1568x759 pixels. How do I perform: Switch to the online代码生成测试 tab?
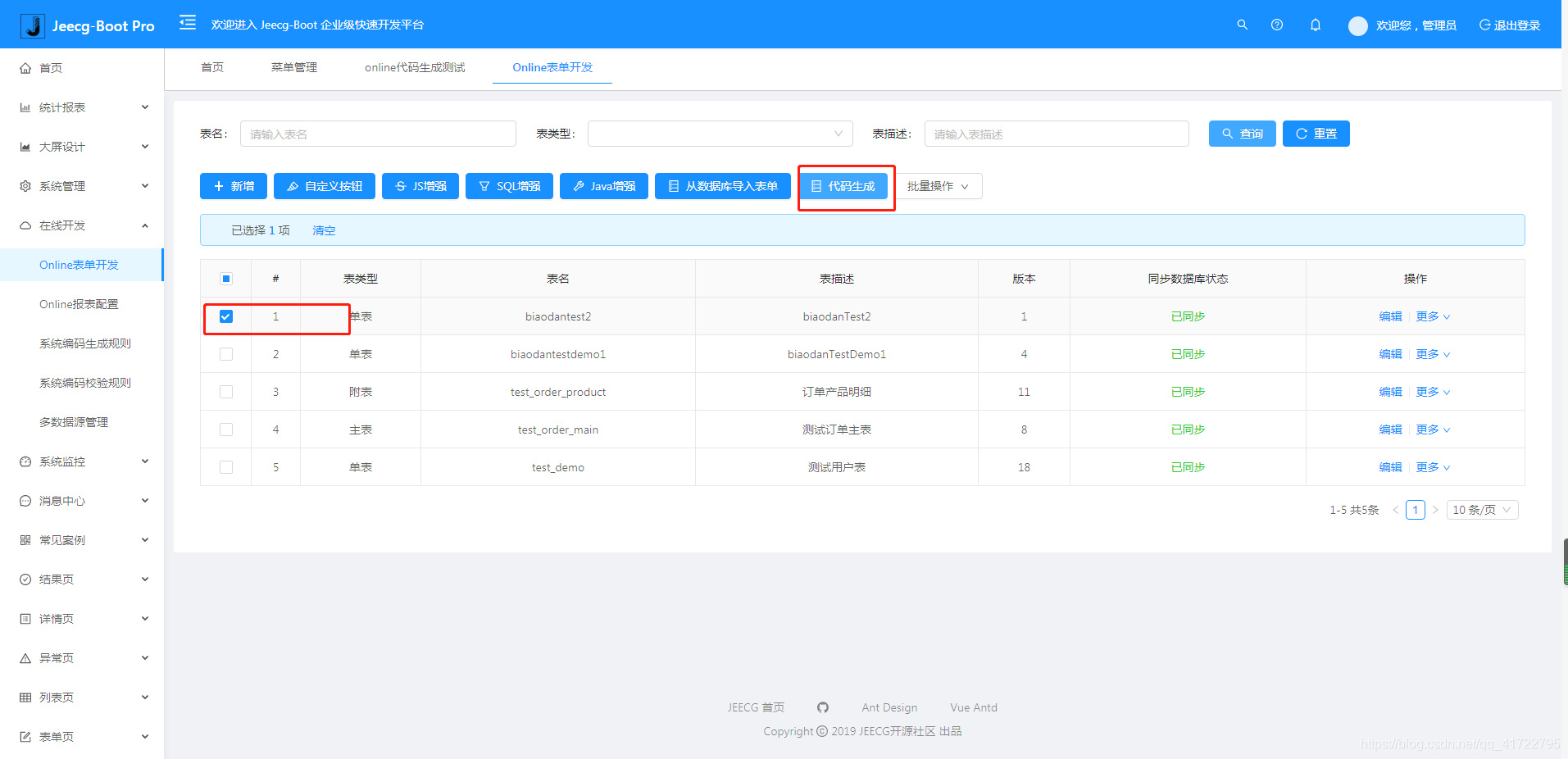(415, 67)
